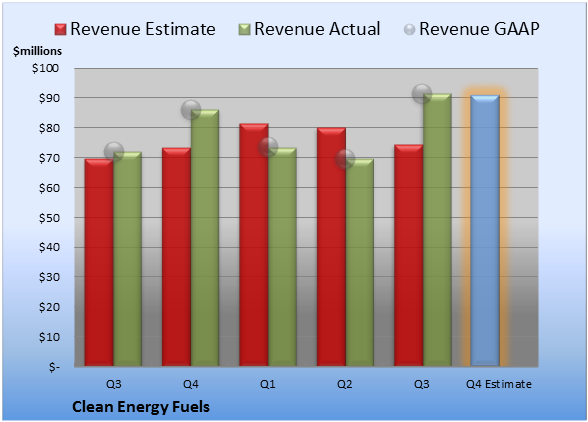Select the red estimate bar above Q2

[332, 247]
